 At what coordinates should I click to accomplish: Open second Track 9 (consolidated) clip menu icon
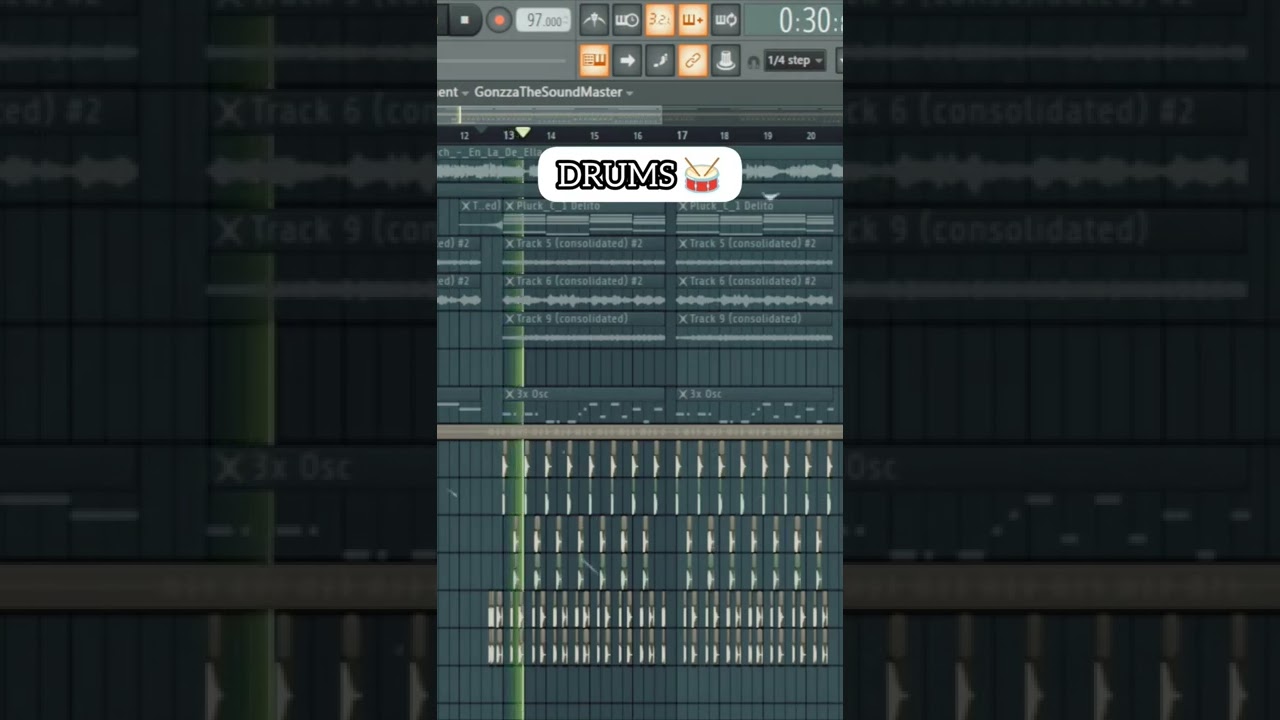point(684,319)
